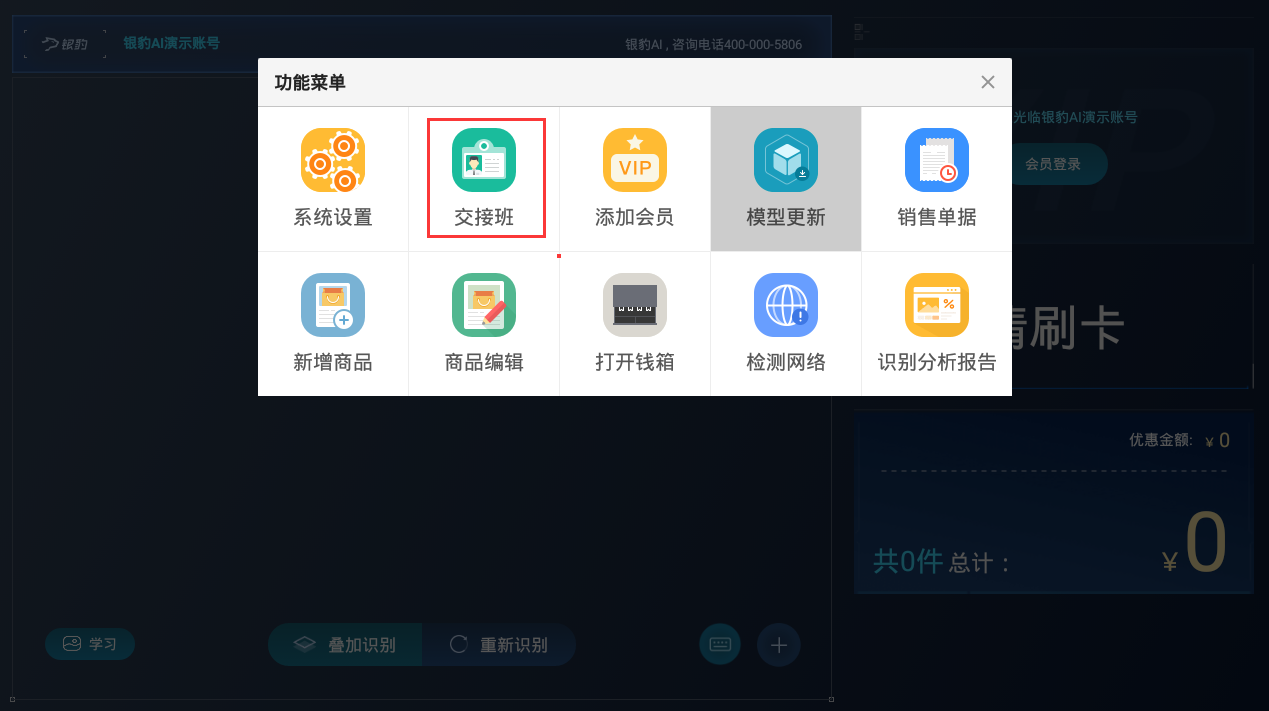Run 检测网络 globe icon
The image size is (1269, 711).
[x=786, y=305]
